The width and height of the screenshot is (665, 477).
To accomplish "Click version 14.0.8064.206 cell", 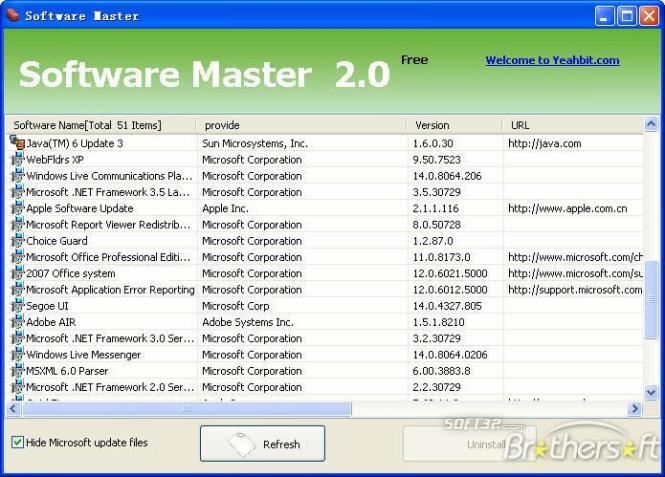I will pyautogui.click(x=447, y=176).
